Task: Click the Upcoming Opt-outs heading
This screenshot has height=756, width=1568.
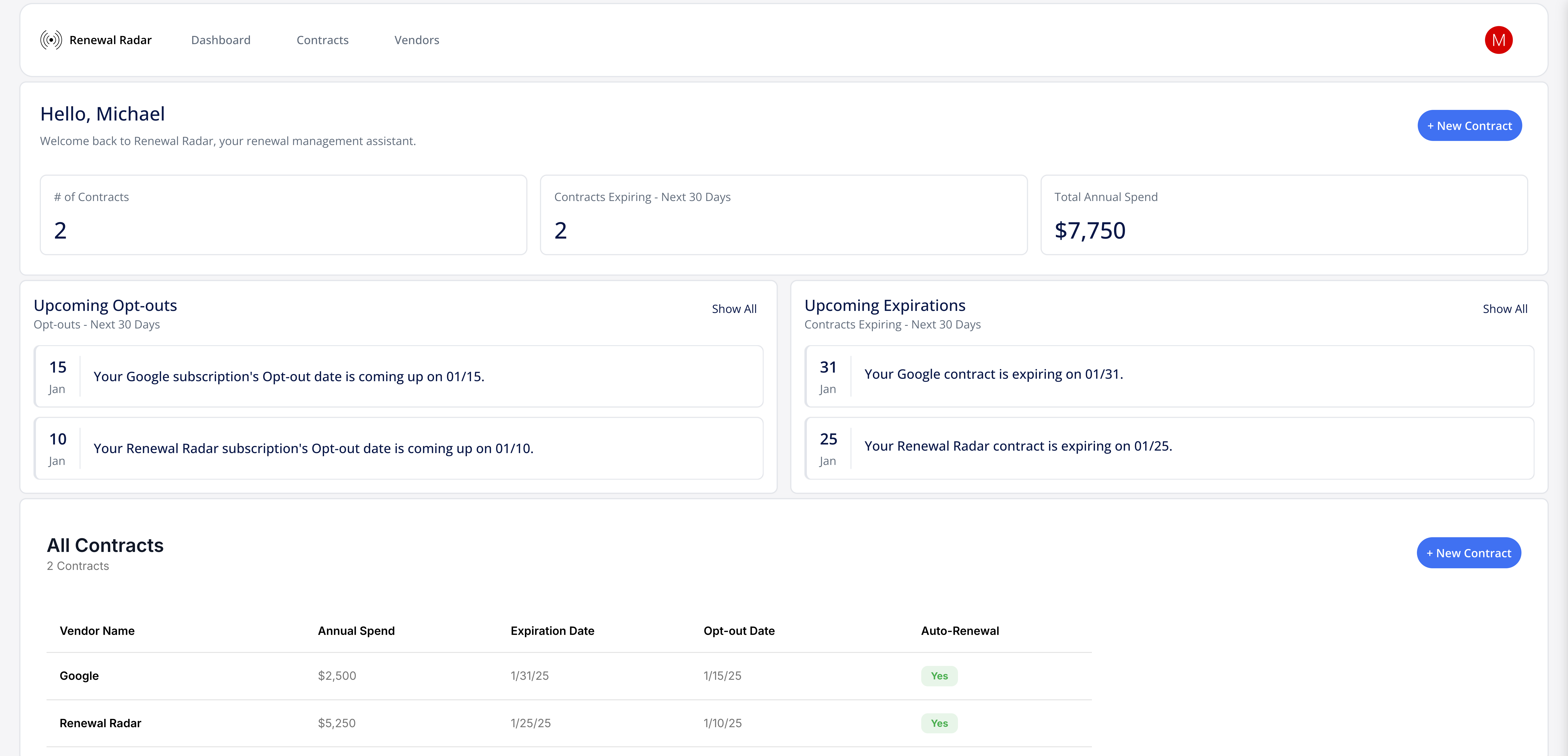Action: (x=105, y=306)
